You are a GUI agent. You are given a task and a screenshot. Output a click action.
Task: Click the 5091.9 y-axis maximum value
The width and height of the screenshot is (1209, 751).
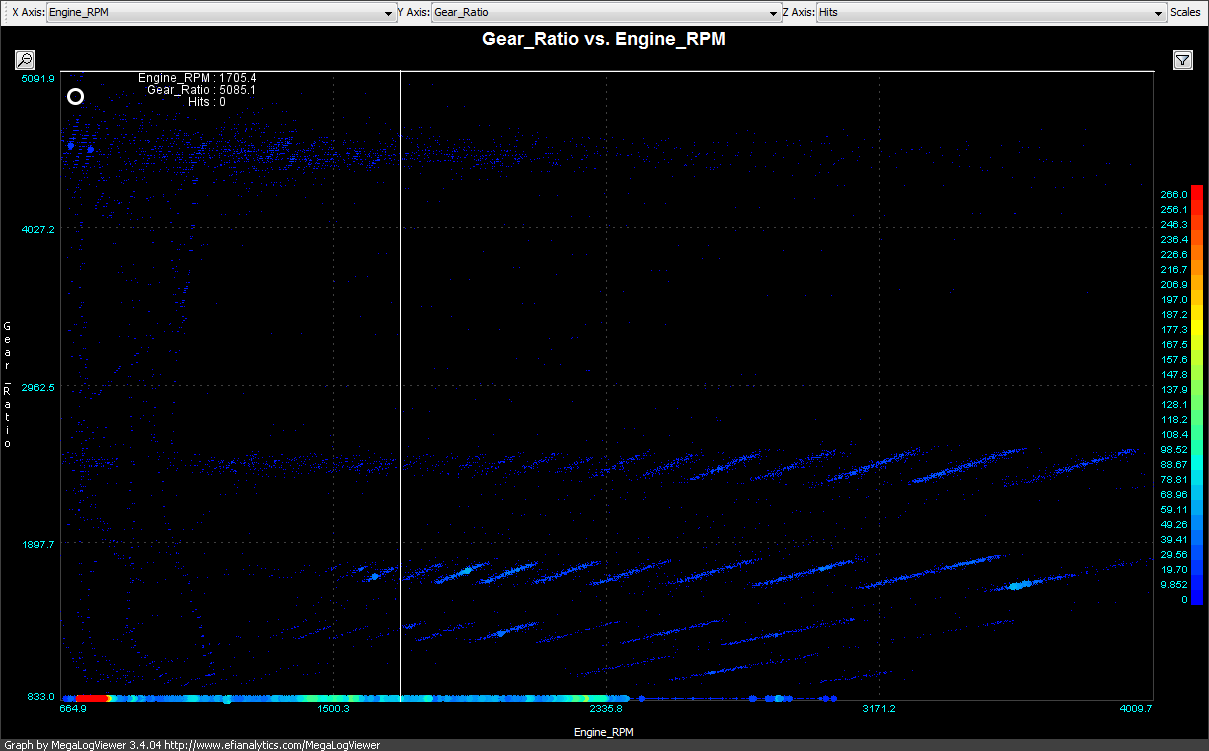[40, 77]
